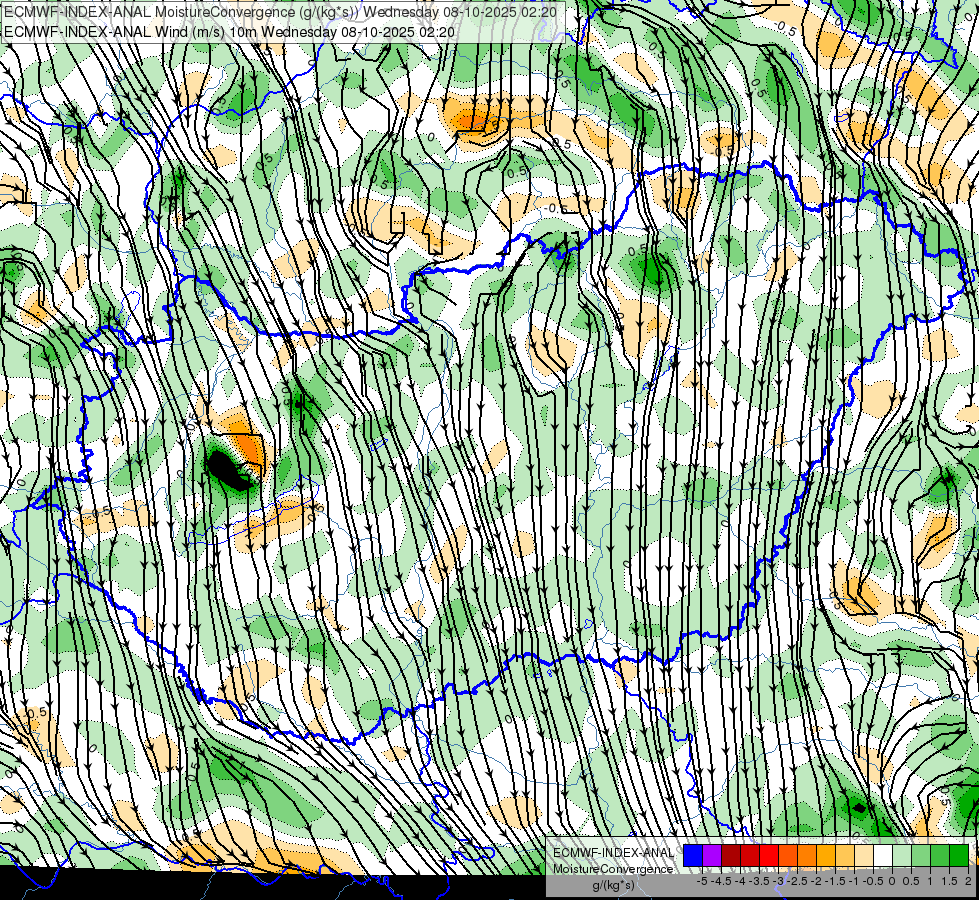Viewport: 979px width, 900px height.
Task: Select the legend swatch between -4 and -3.5
Action: [x=750, y=856]
